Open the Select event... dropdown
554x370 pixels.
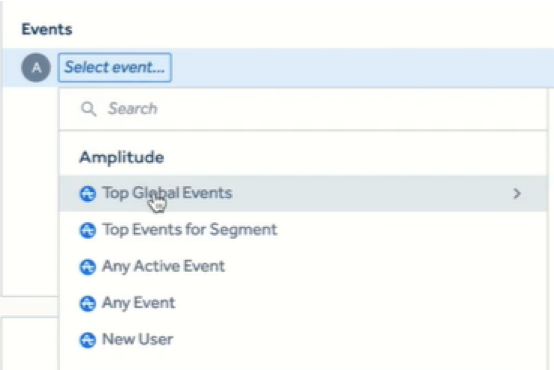click(115, 67)
